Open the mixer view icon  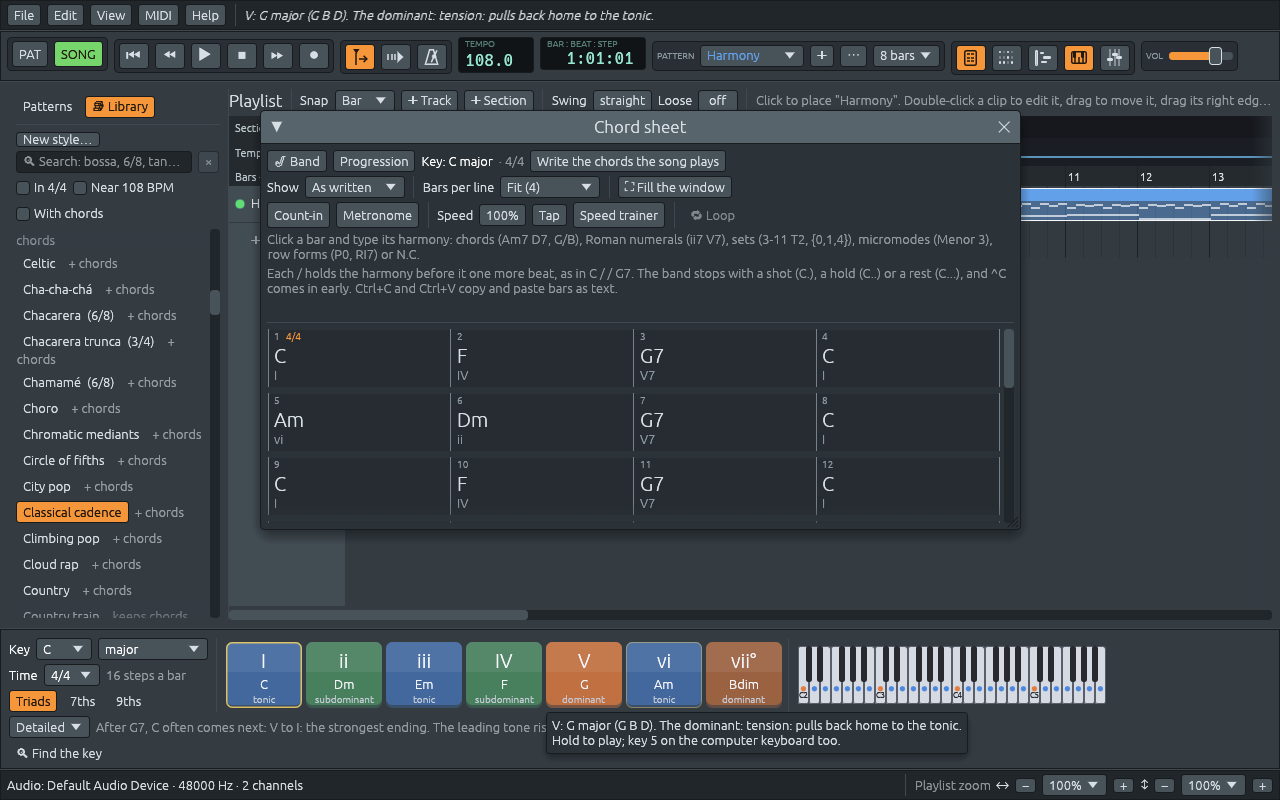[1115, 57]
